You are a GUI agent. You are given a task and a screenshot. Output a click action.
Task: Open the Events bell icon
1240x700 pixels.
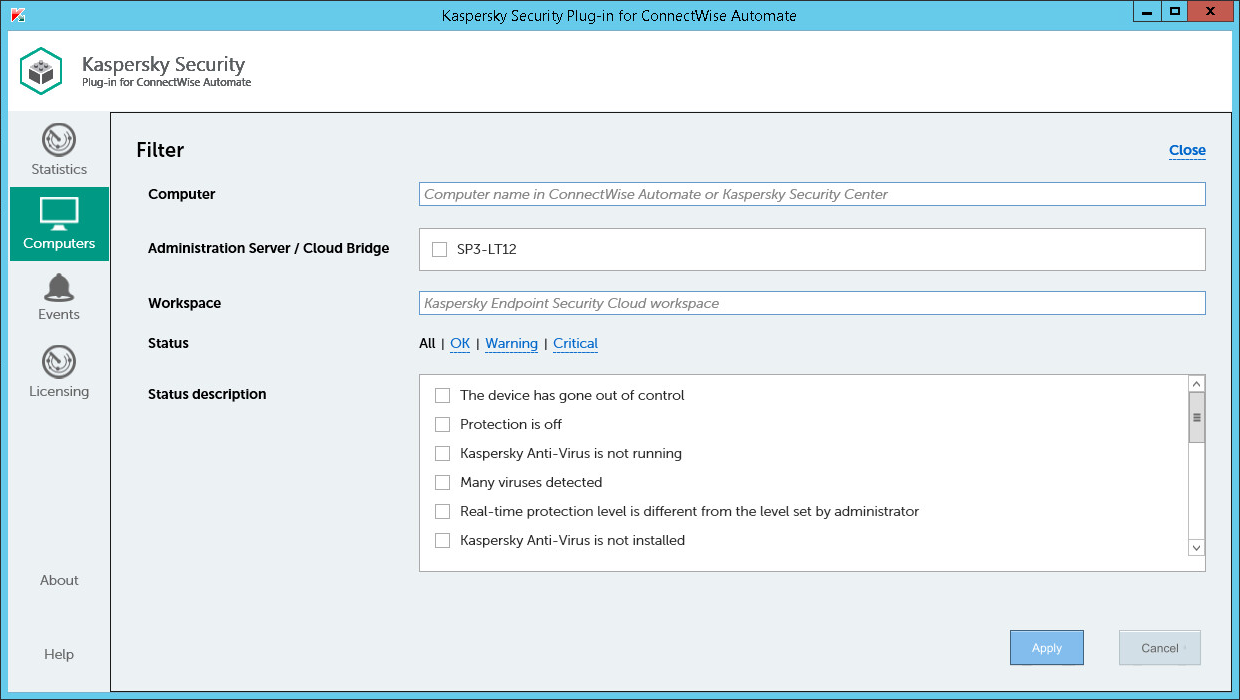pos(59,288)
